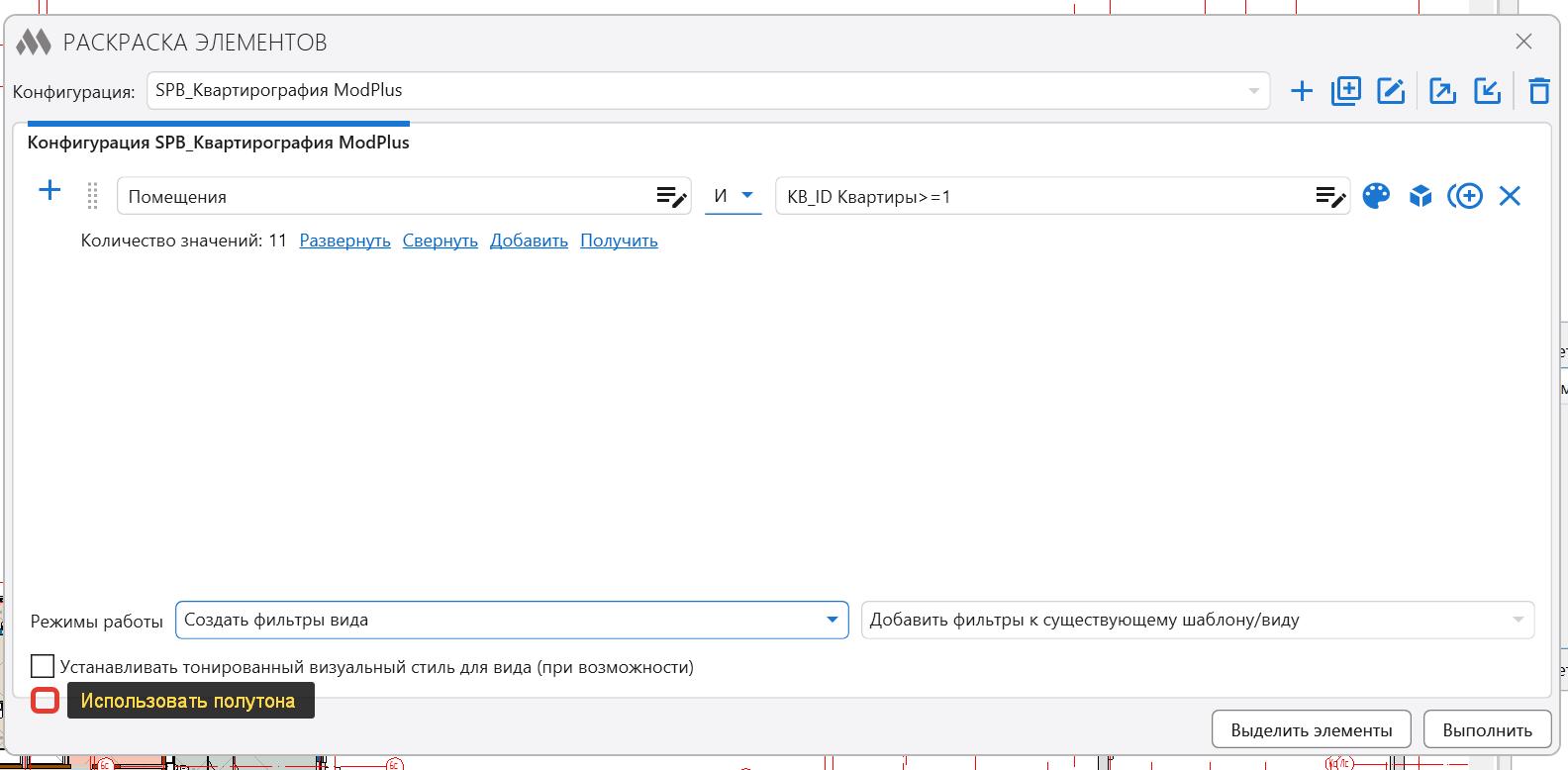The width and height of the screenshot is (1568, 770).
Task: Click the Помещения category field
Action: [x=404, y=196]
